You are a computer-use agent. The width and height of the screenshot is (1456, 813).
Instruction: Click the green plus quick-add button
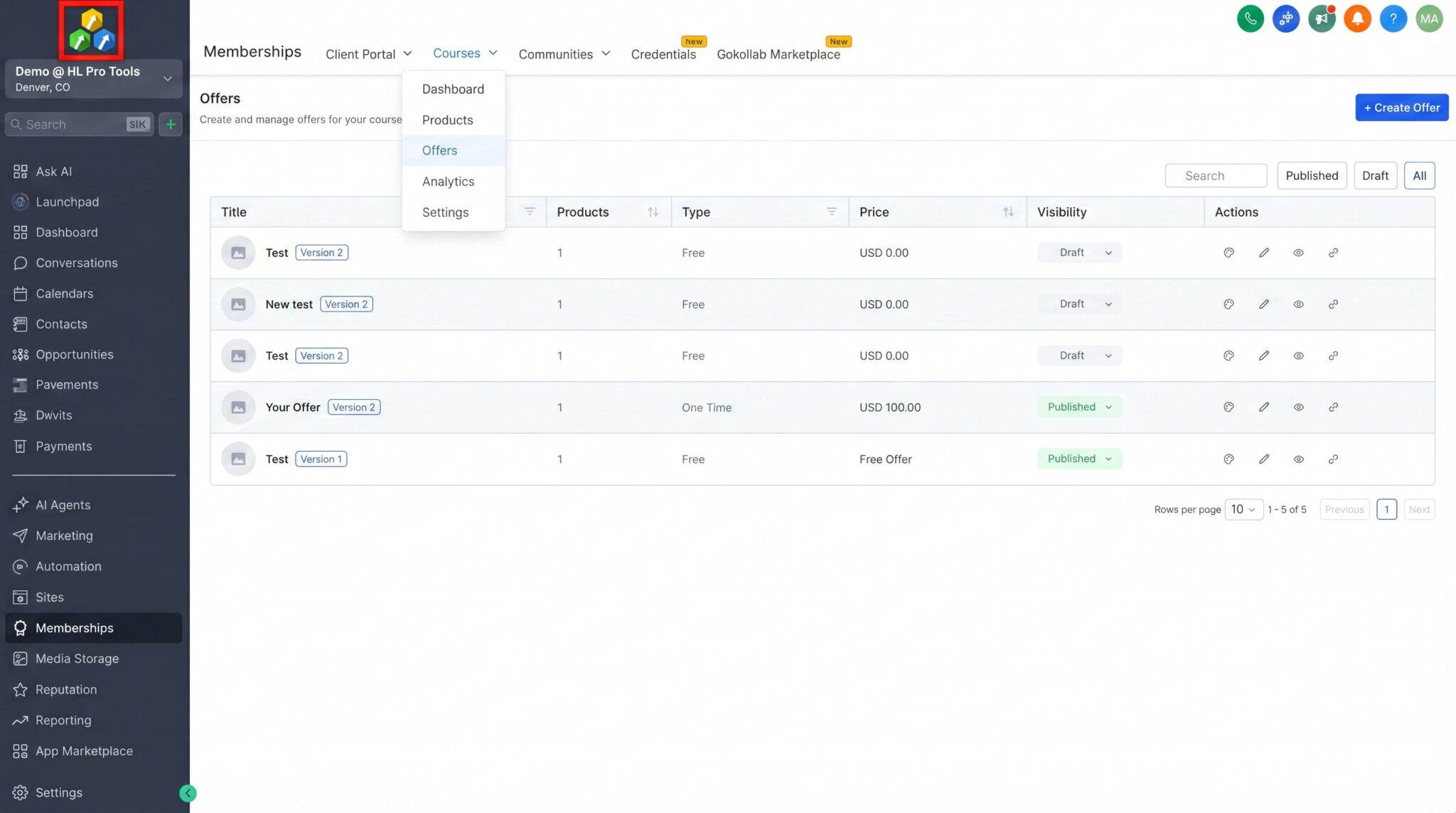(171, 124)
